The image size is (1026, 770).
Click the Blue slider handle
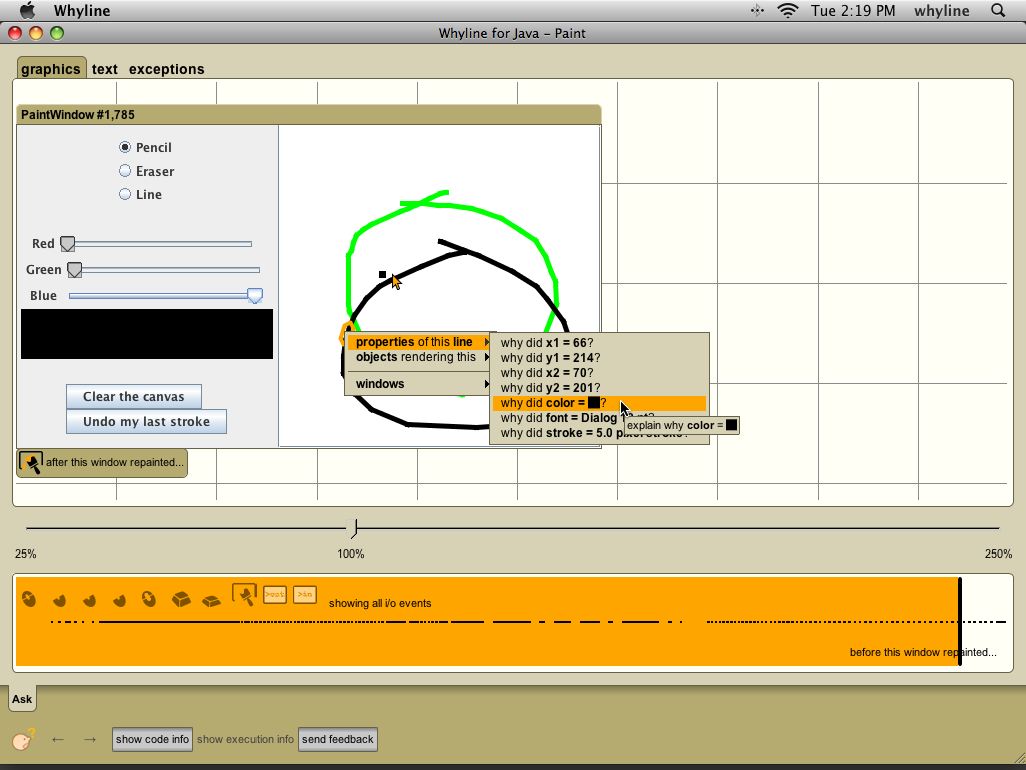255,295
